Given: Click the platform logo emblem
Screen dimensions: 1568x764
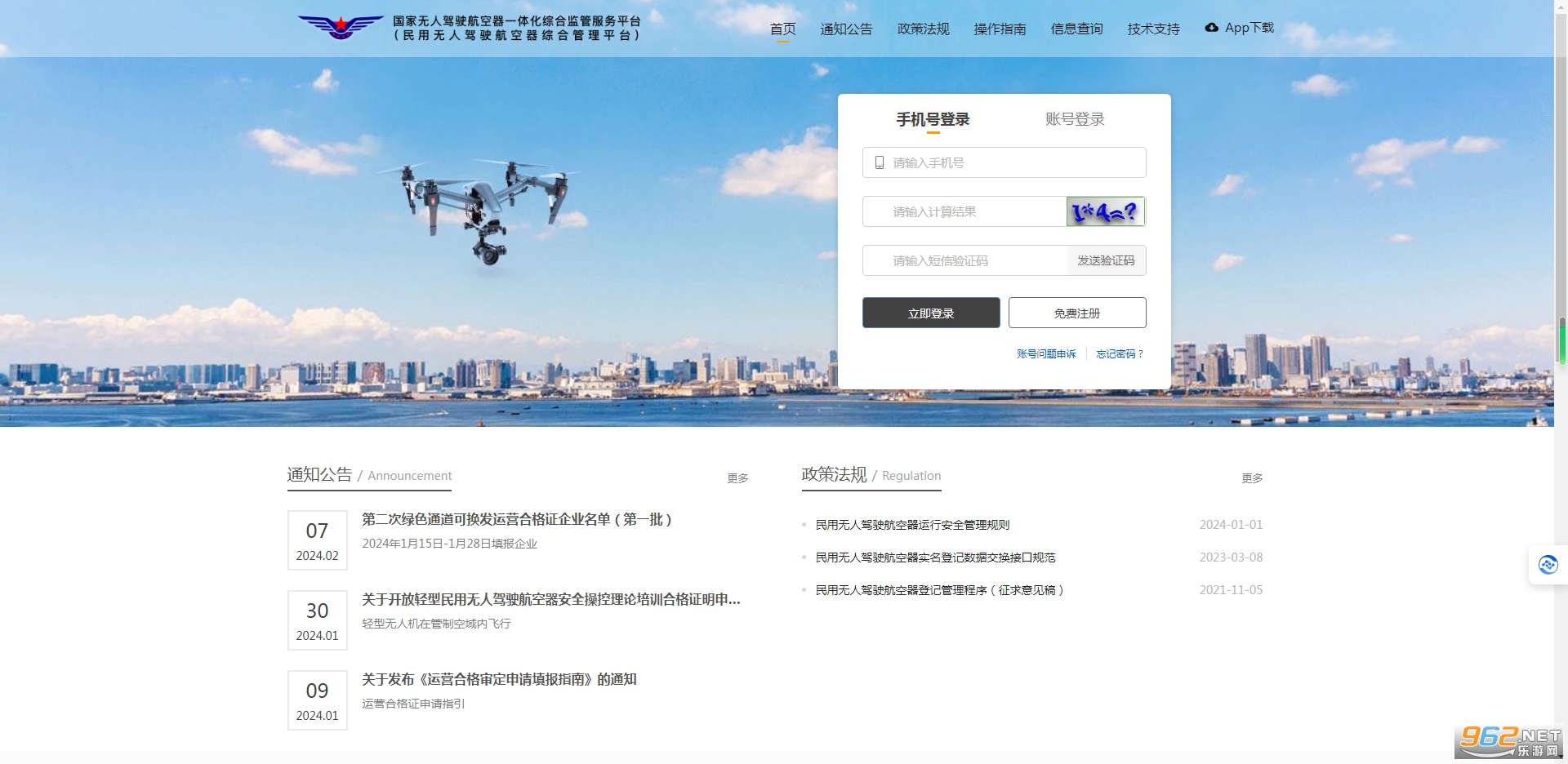Looking at the screenshot, I should coord(340,28).
